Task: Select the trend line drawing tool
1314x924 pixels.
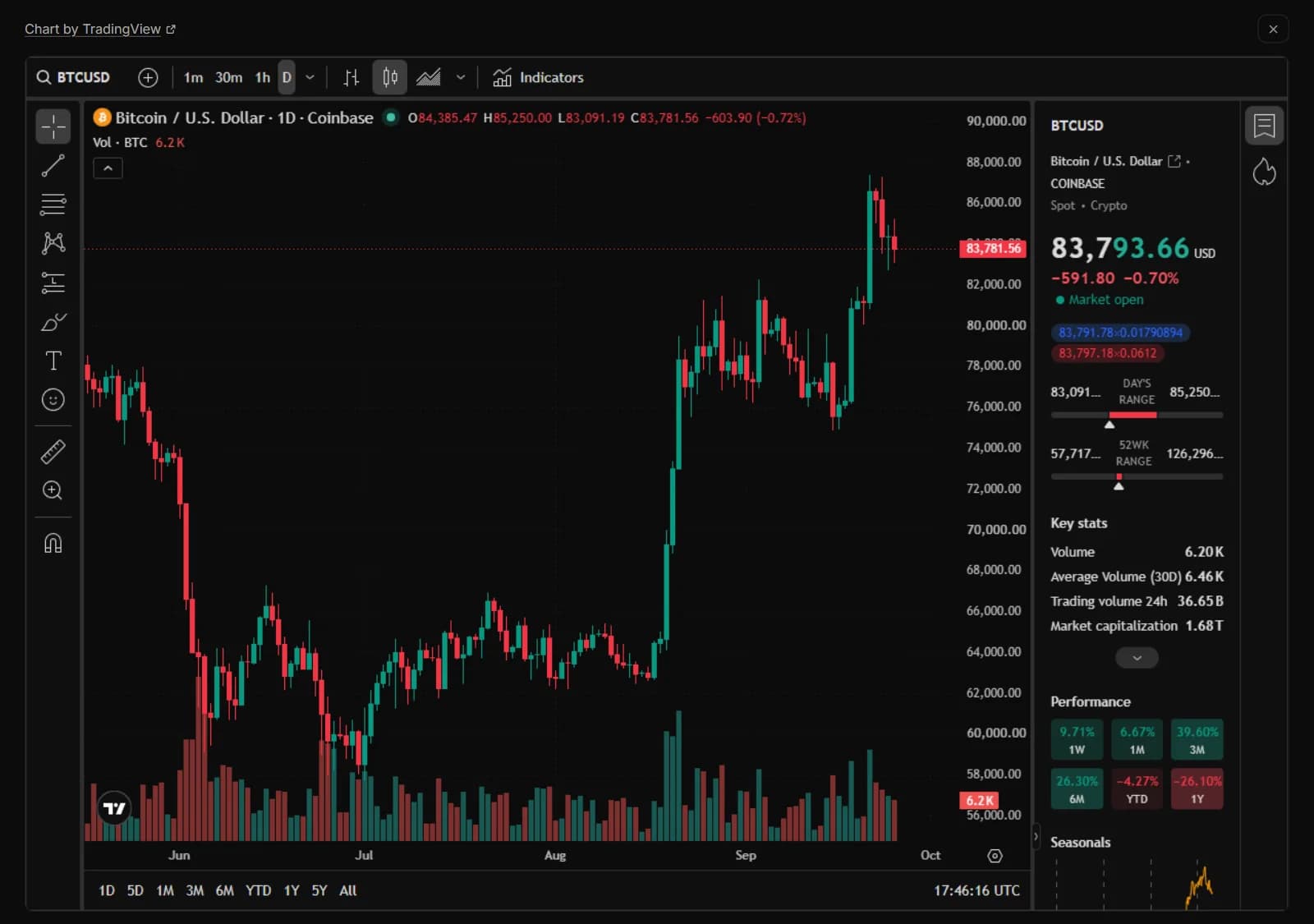Action: coord(53,166)
